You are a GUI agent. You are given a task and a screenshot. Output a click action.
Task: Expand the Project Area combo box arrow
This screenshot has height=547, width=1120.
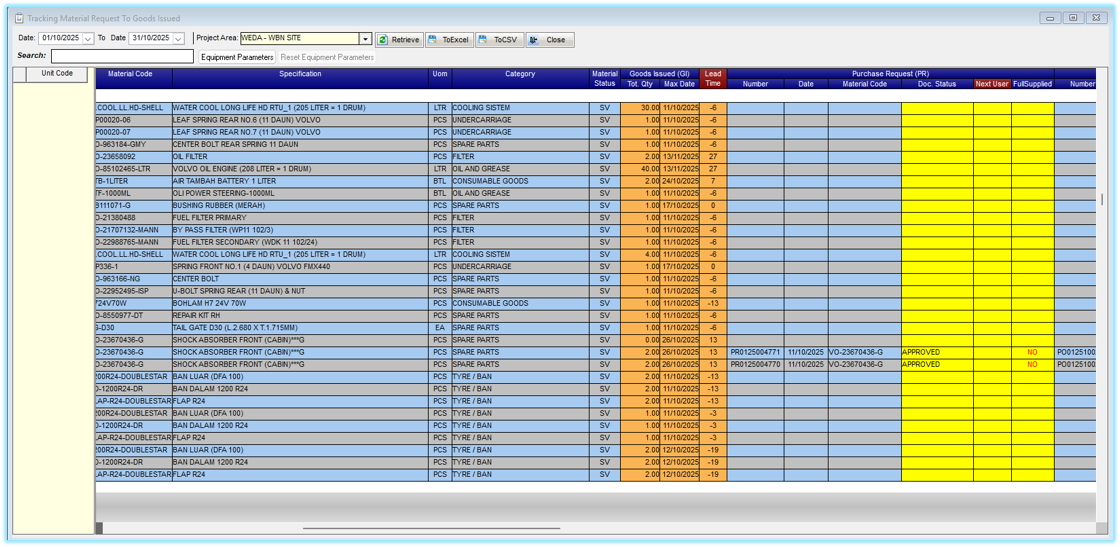(366, 39)
